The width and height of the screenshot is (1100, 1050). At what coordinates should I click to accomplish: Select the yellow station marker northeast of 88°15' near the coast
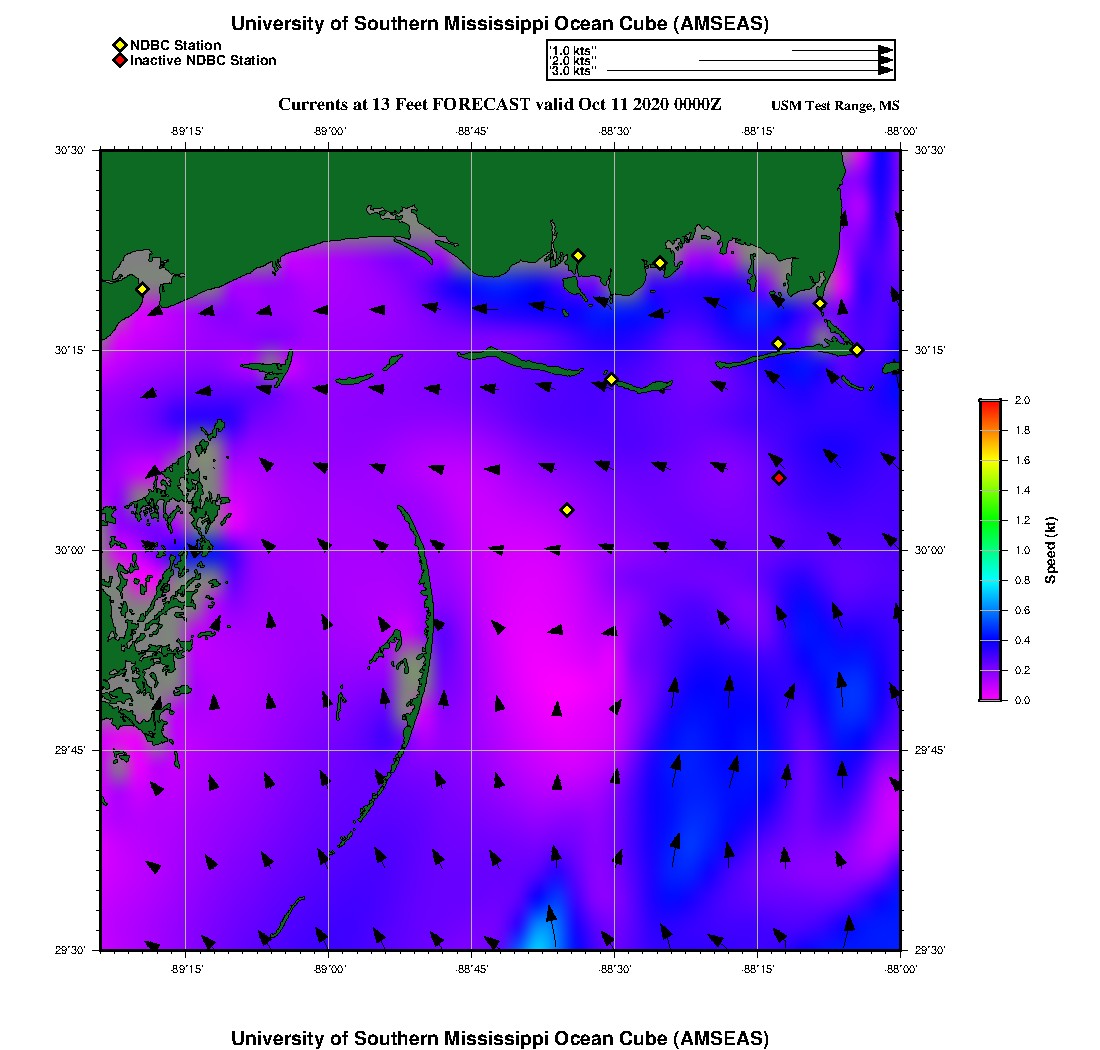[x=820, y=304]
